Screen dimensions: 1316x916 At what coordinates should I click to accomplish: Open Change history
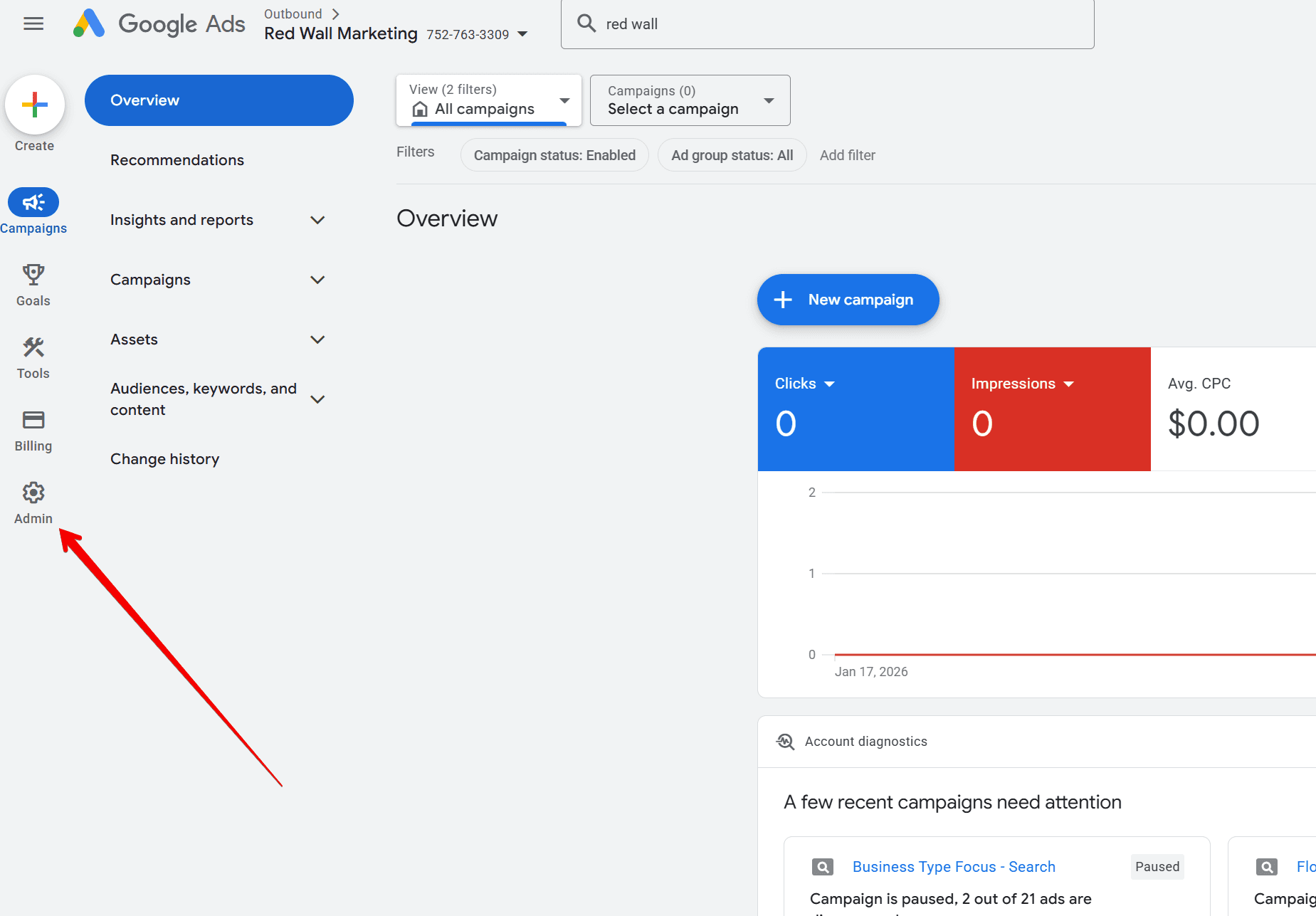tap(164, 459)
